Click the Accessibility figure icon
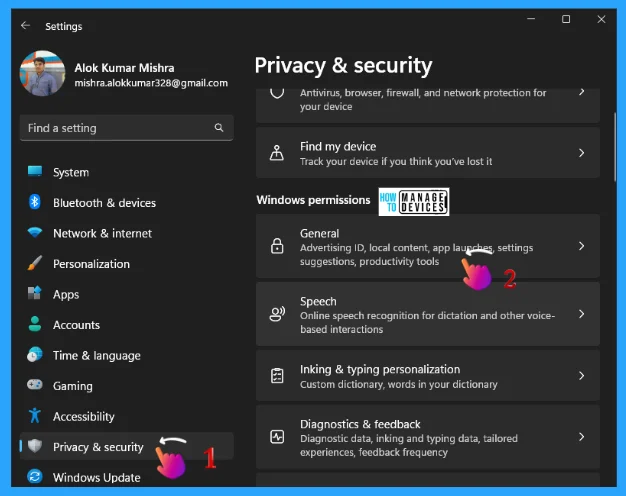This screenshot has width=626, height=496. coord(35,416)
